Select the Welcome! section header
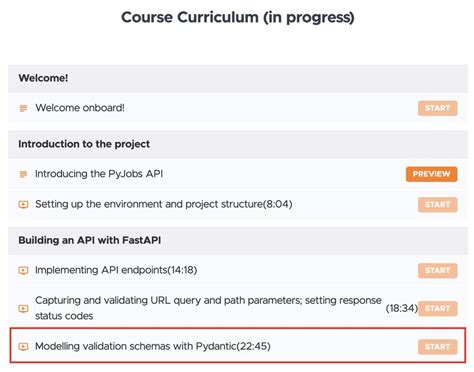Viewport: 474px width, 372px height. 238,78
